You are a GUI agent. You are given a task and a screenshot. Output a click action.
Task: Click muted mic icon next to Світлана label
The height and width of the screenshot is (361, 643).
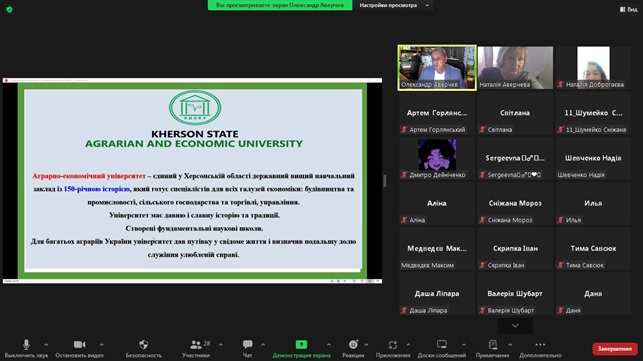483,130
